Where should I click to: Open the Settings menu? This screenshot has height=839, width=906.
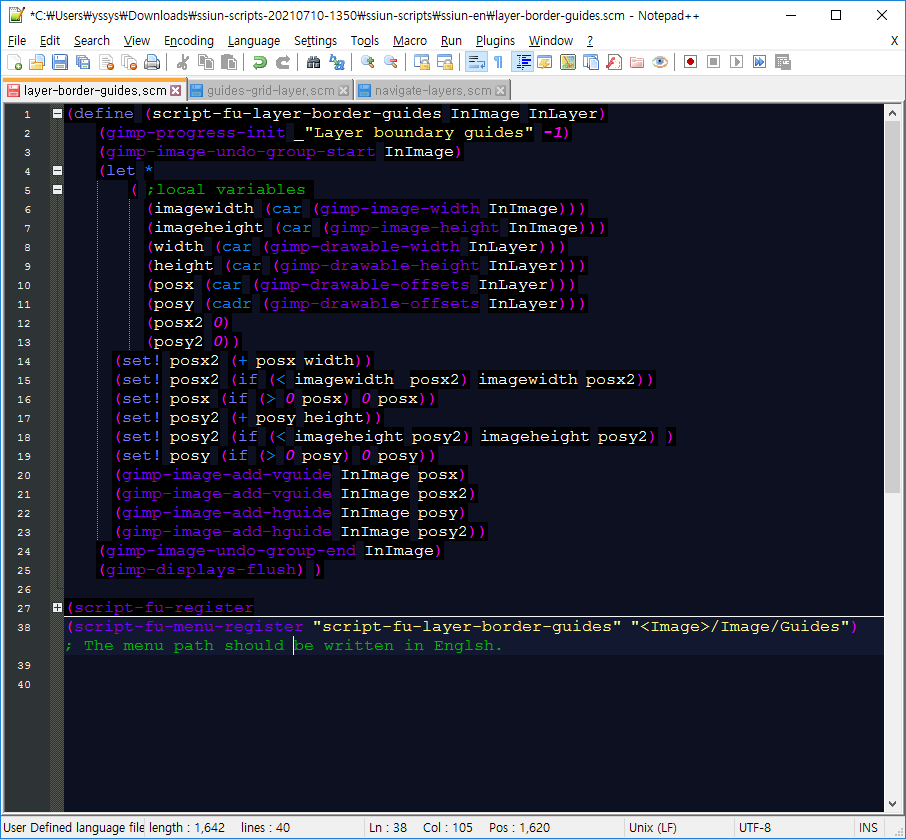[x=315, y=40]
